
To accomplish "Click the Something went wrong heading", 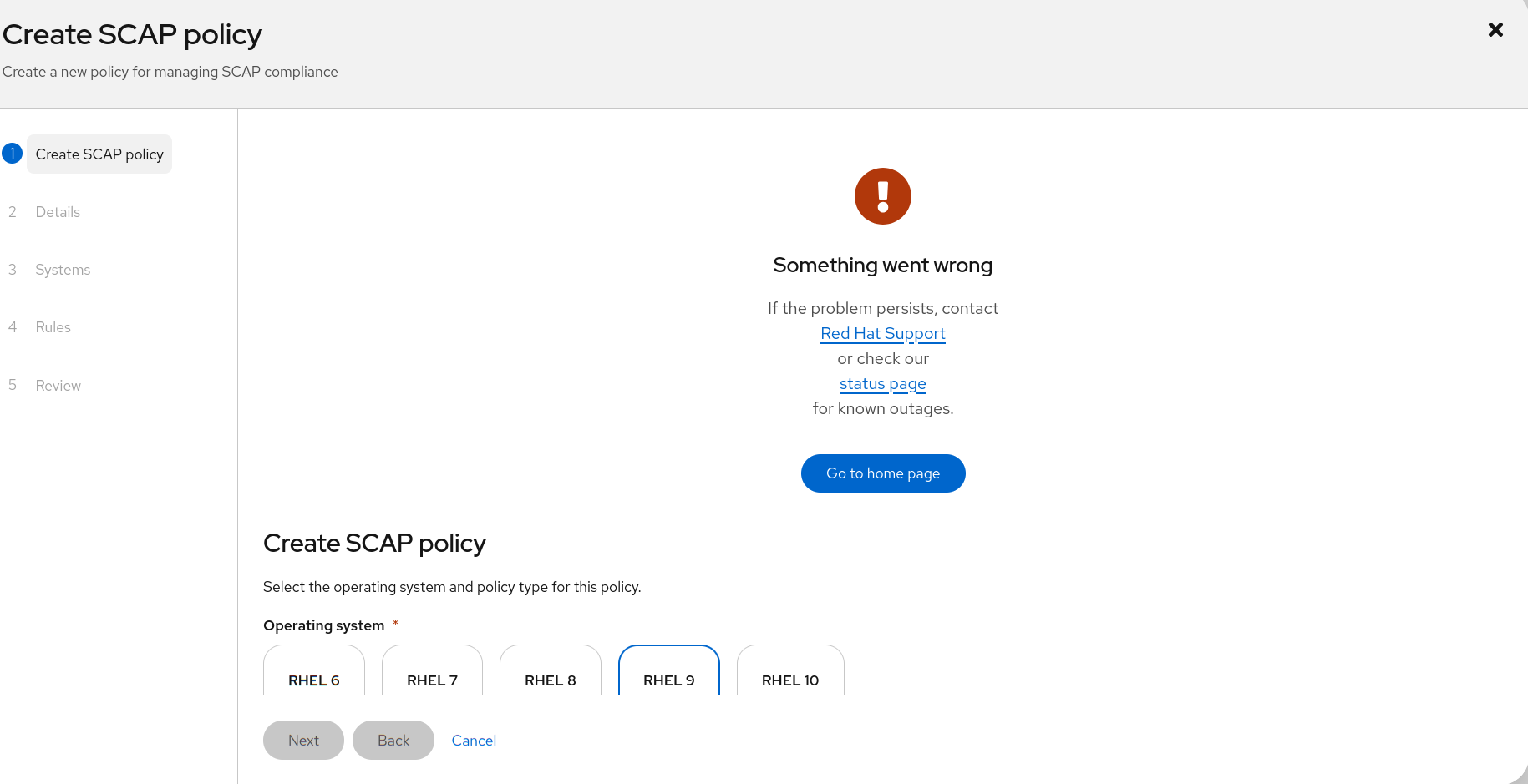I will pyautogui.click(x=883, y=266).
